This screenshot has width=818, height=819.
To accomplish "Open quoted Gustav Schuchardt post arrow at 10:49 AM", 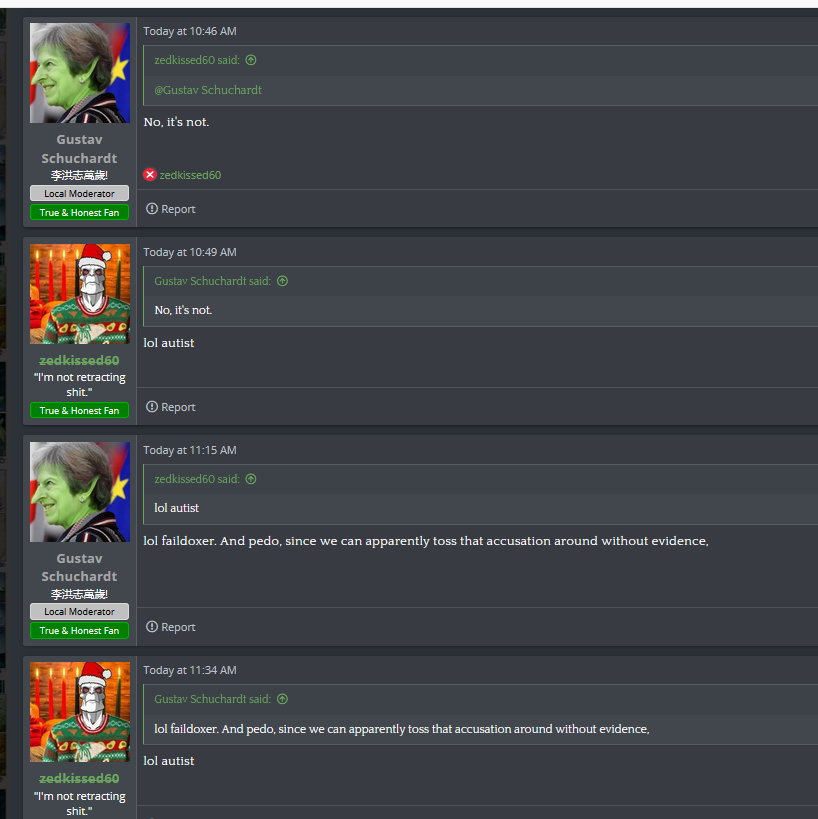I will [x=282, y=281].
